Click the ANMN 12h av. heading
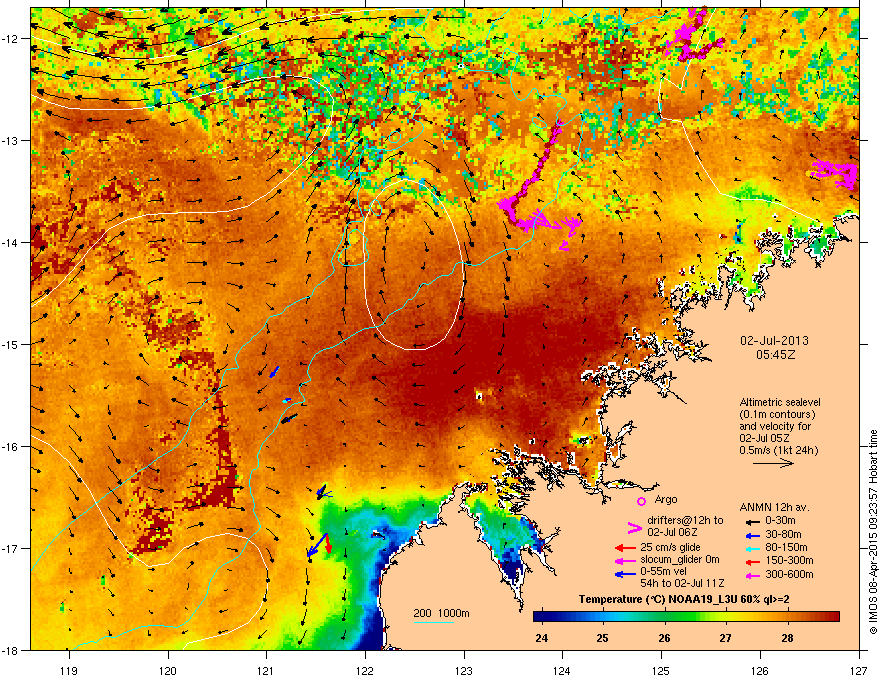Screen dimensions: 880x680 [774, 508]
